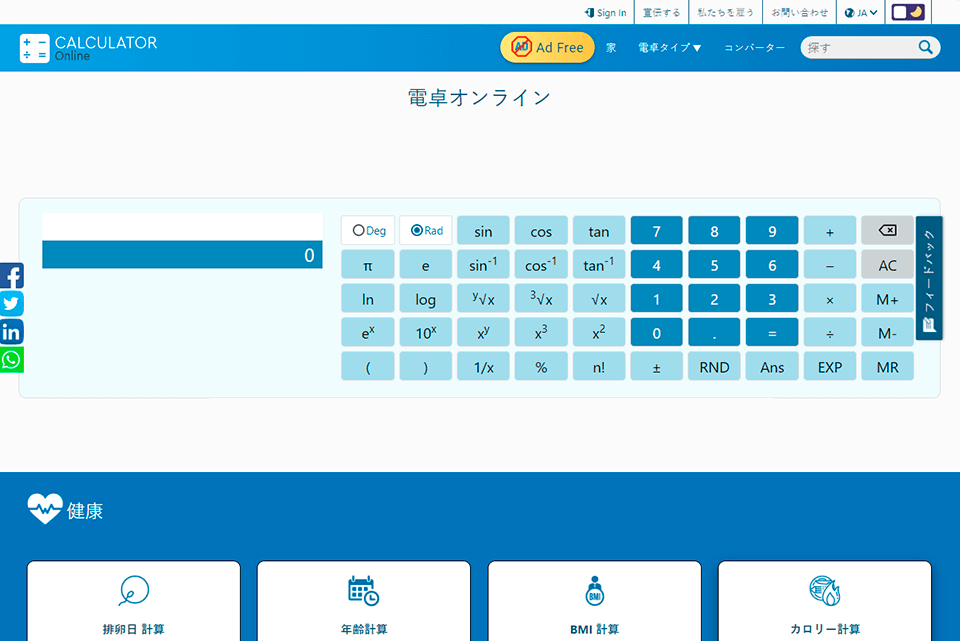
Task: Go to the 家 home menu item
Action: (x=611, y=48)
